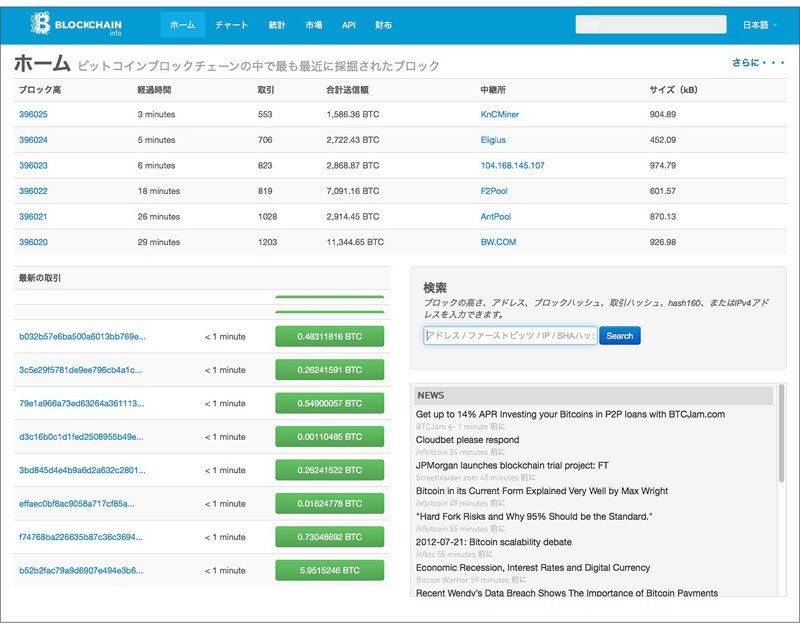Image resolution: width=800 pixels, height=639 pixels.
Task: Focus the top header search box
Action: 651,24
